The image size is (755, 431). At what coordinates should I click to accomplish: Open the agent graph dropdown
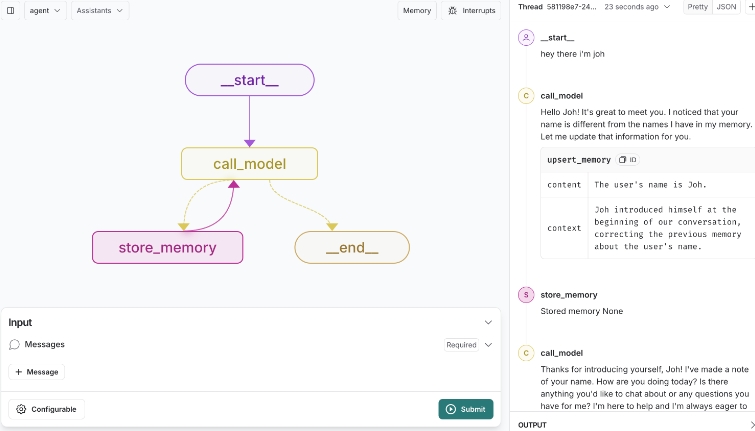click(x=44, y=10)
